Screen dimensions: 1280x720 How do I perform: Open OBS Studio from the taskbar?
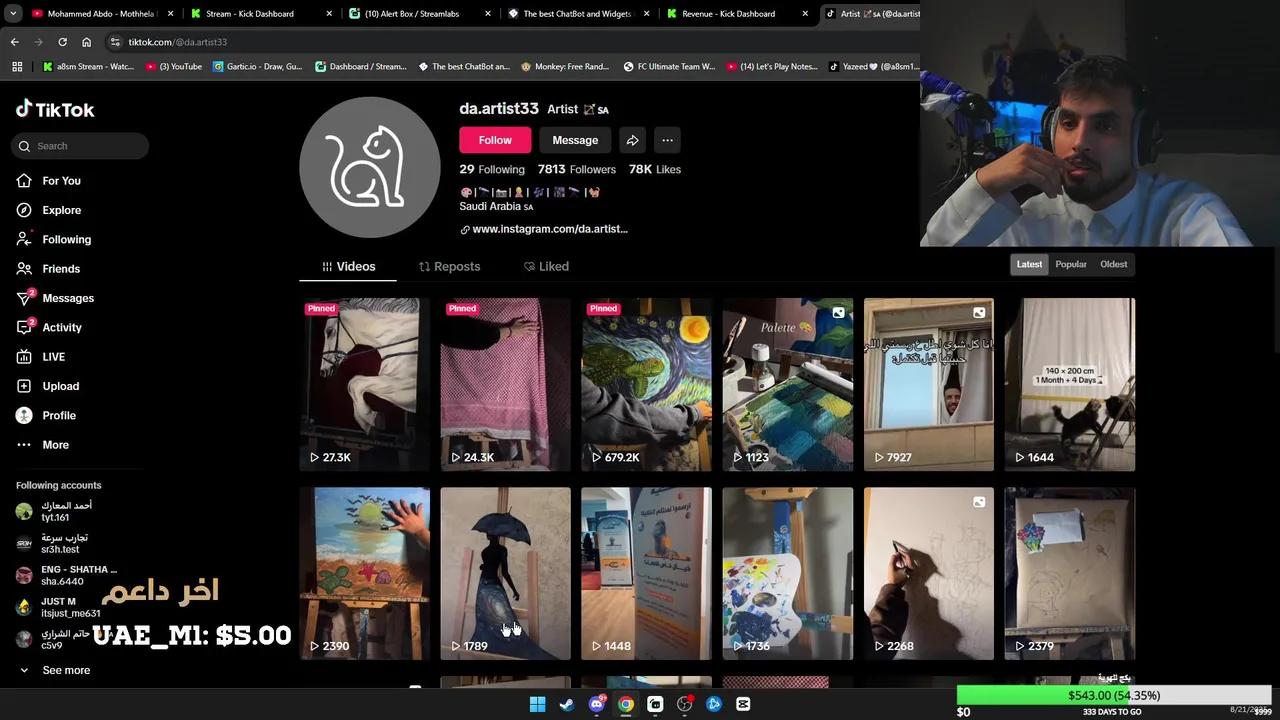(684, 704)
